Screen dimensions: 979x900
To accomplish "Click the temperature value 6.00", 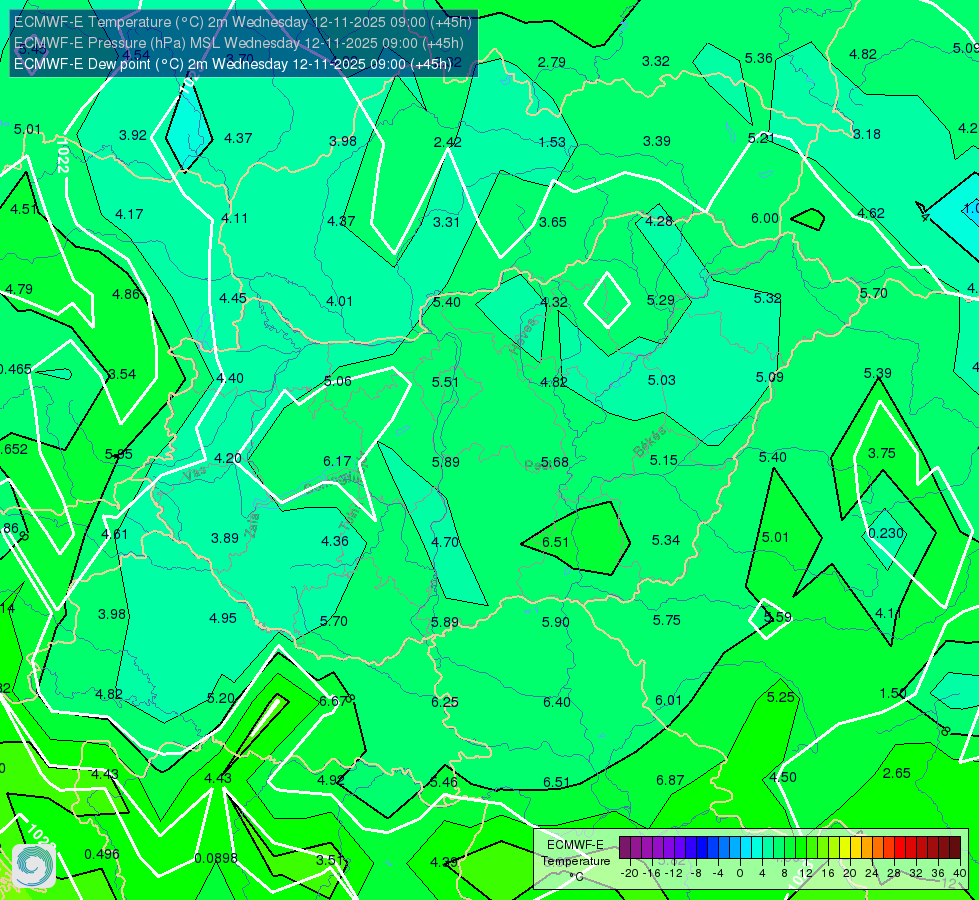I will (765, 219).
